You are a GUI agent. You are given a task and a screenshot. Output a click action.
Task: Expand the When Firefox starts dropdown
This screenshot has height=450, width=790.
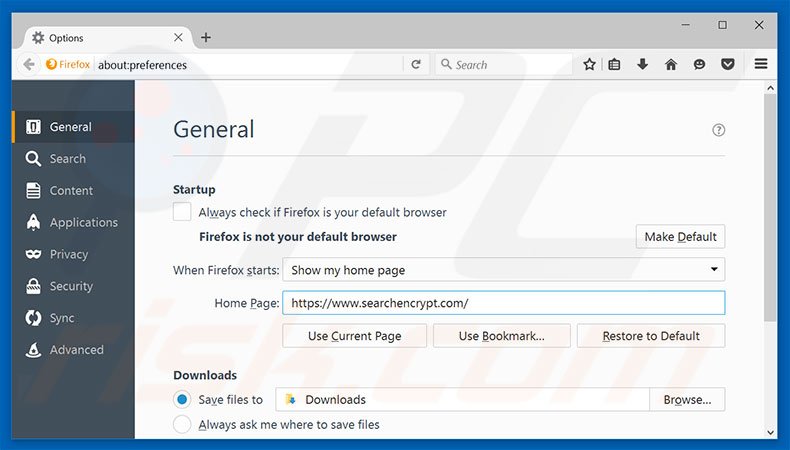click(x=503, y=270)
